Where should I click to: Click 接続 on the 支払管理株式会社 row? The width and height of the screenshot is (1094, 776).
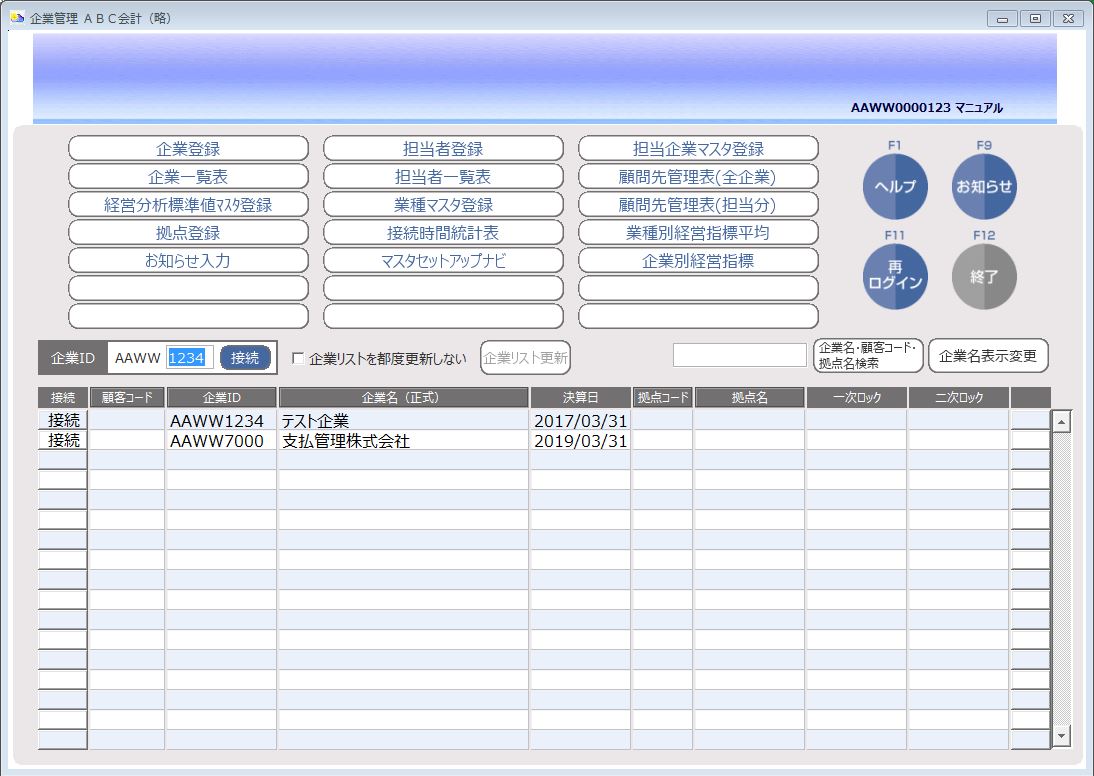pyautogui.click(x=61, y=440)
